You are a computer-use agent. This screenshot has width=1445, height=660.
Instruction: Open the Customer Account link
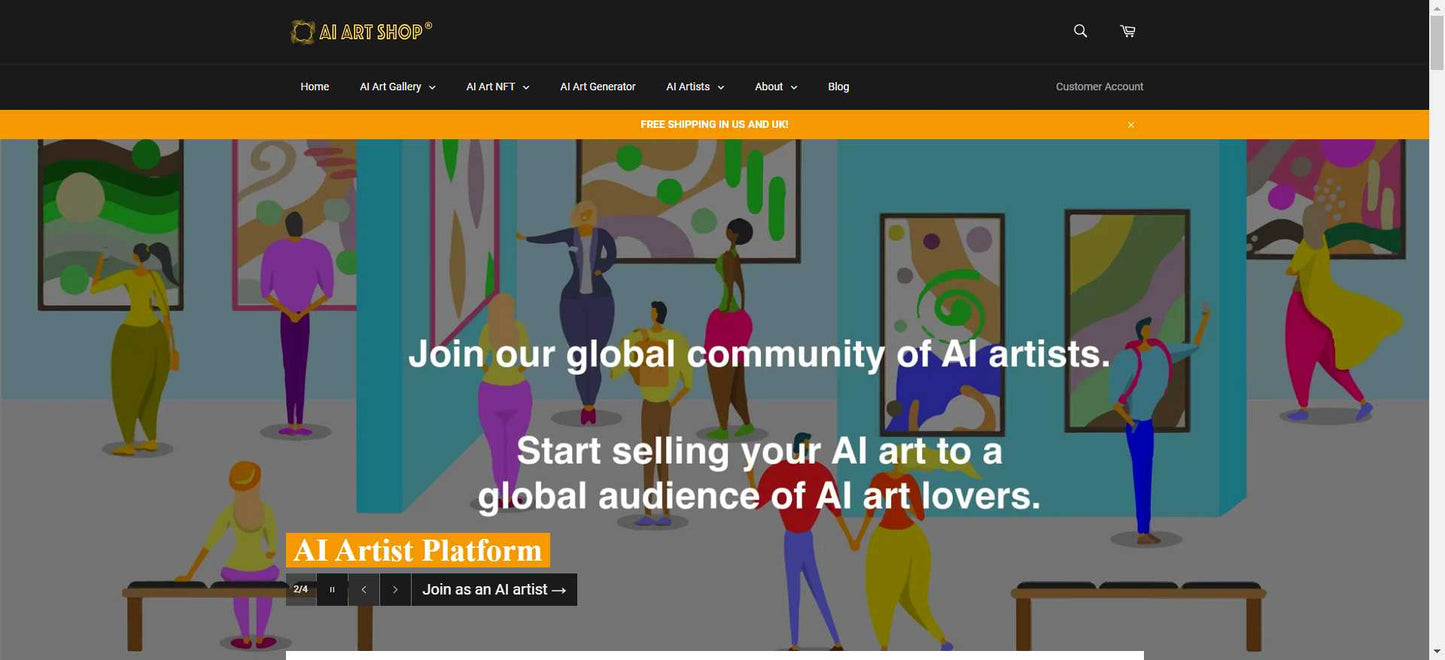[1100, 87]
